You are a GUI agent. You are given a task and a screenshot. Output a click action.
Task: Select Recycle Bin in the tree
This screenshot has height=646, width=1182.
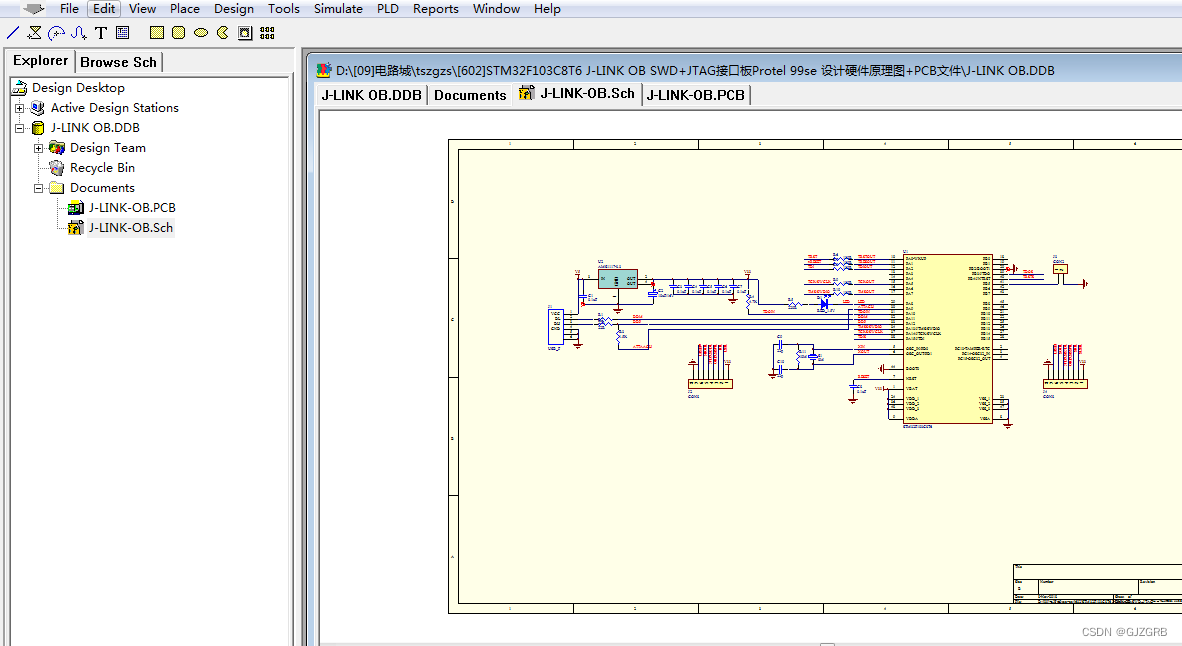[x=103, y=168]
